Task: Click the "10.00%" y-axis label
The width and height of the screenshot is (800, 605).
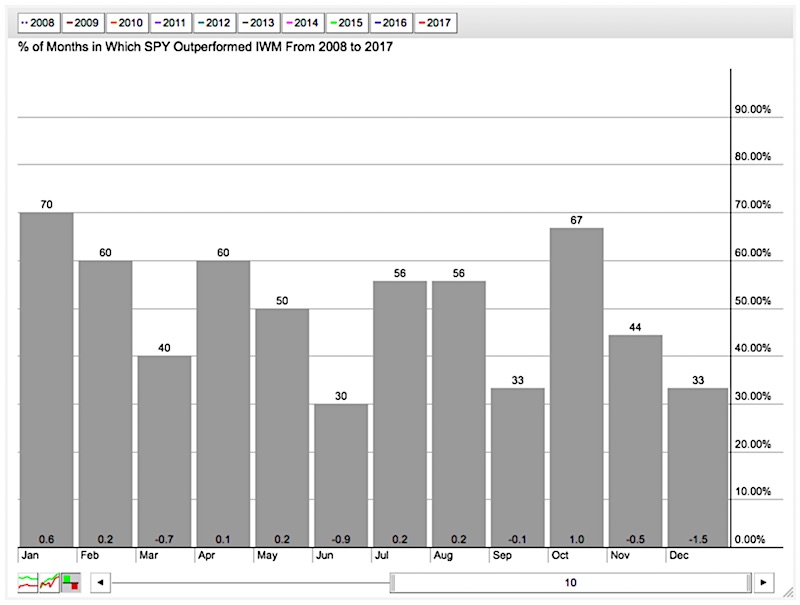Action: coord(753,492)
